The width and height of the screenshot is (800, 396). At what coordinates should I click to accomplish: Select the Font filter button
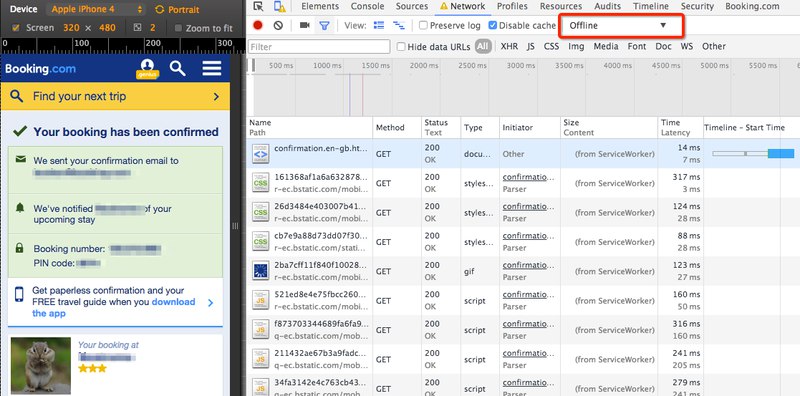pos(637,46)
